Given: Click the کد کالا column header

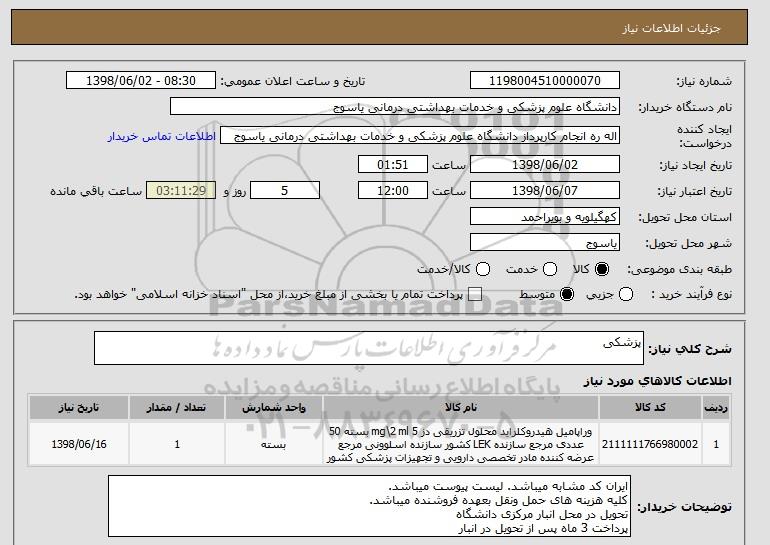Looking at the screenshot, I should point(650,408).
